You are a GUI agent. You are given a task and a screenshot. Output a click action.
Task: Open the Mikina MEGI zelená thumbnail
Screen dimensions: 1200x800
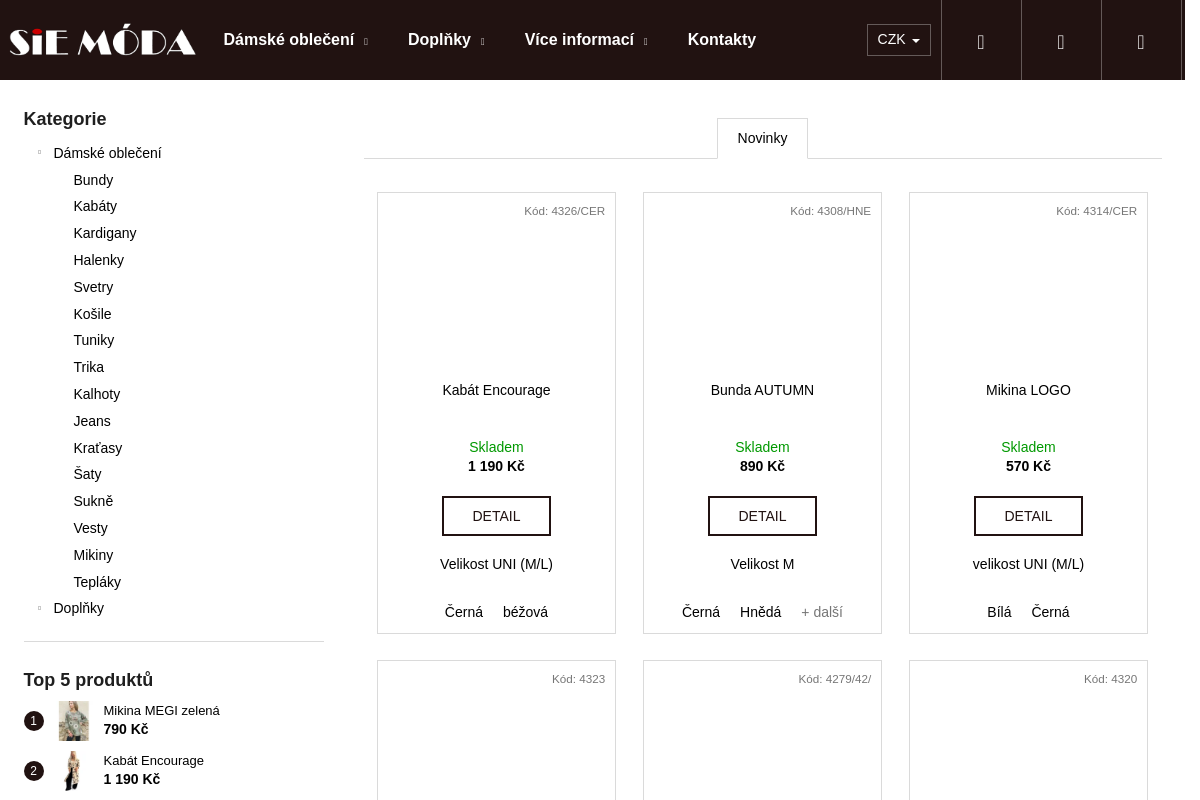pos(73,720)
